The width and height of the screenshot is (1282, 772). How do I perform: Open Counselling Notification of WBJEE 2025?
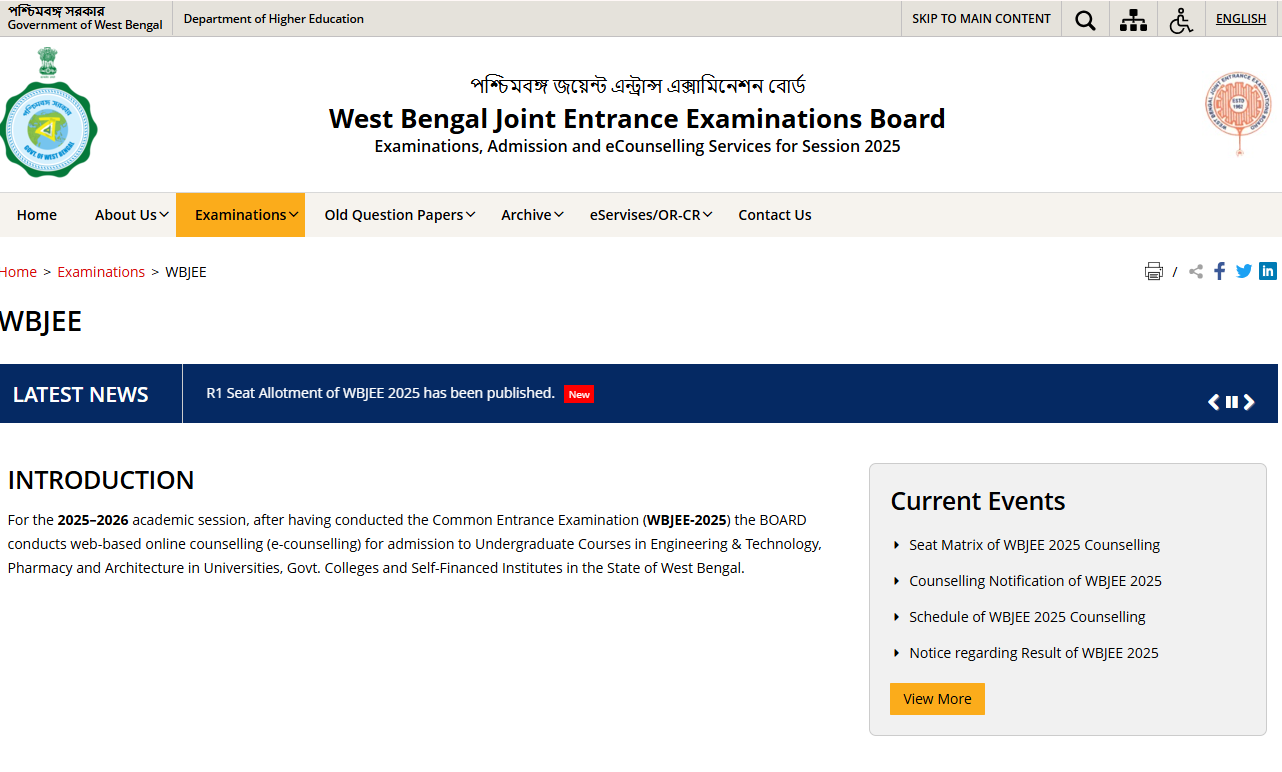[x=1035, y=581]
